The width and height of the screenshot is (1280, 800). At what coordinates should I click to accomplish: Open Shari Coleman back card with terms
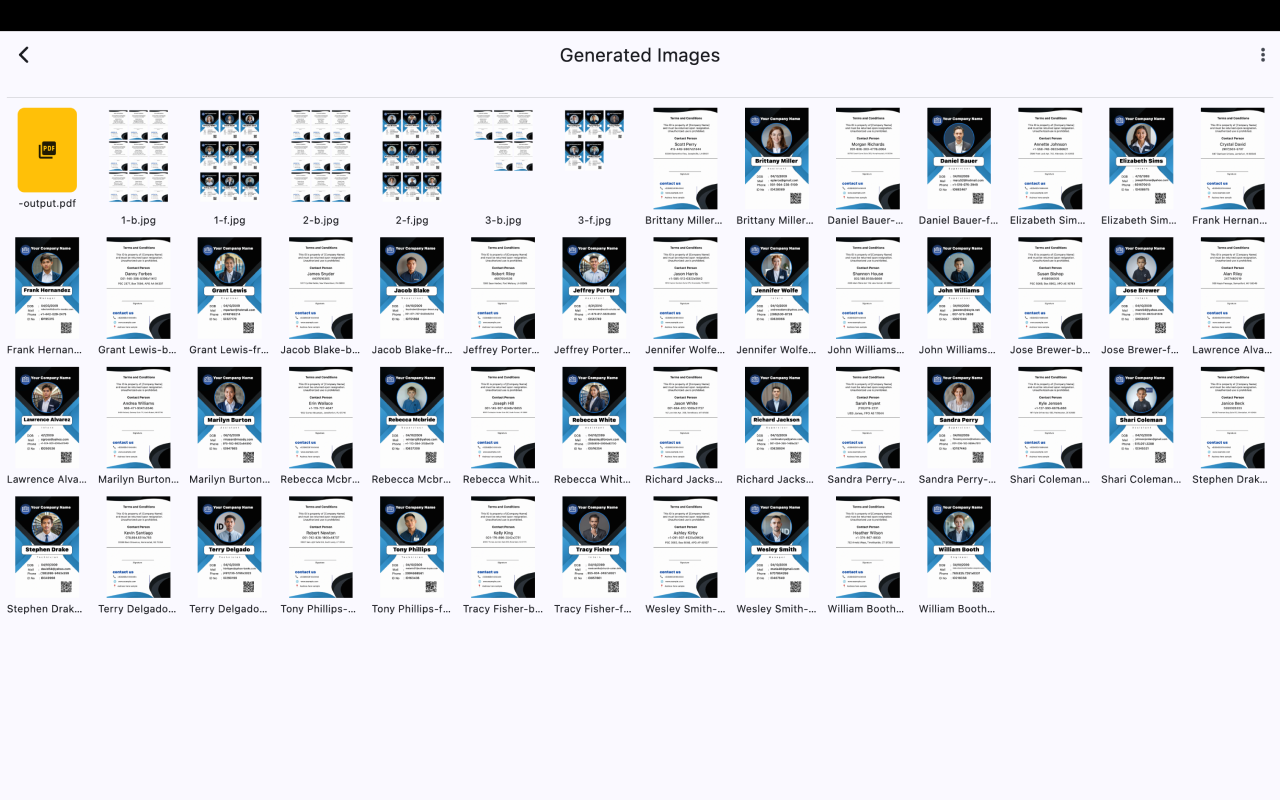(x=1050, y=418)
